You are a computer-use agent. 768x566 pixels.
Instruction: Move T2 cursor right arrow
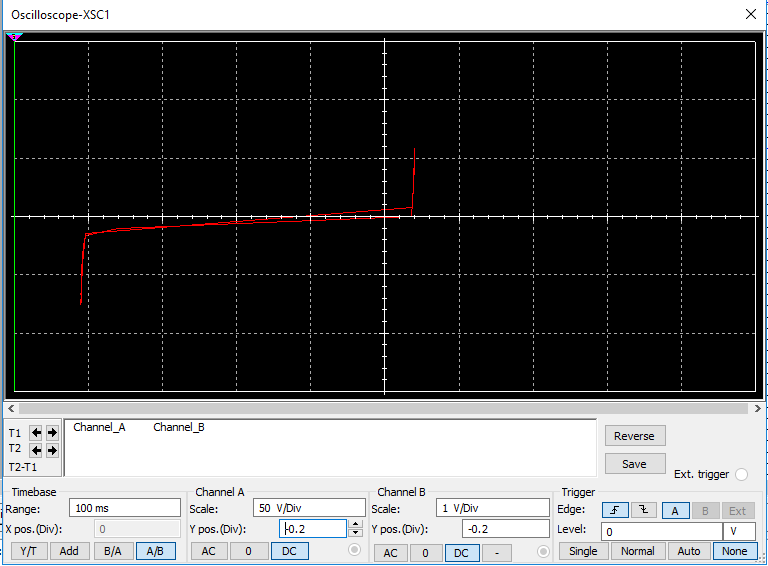point(52,450)
